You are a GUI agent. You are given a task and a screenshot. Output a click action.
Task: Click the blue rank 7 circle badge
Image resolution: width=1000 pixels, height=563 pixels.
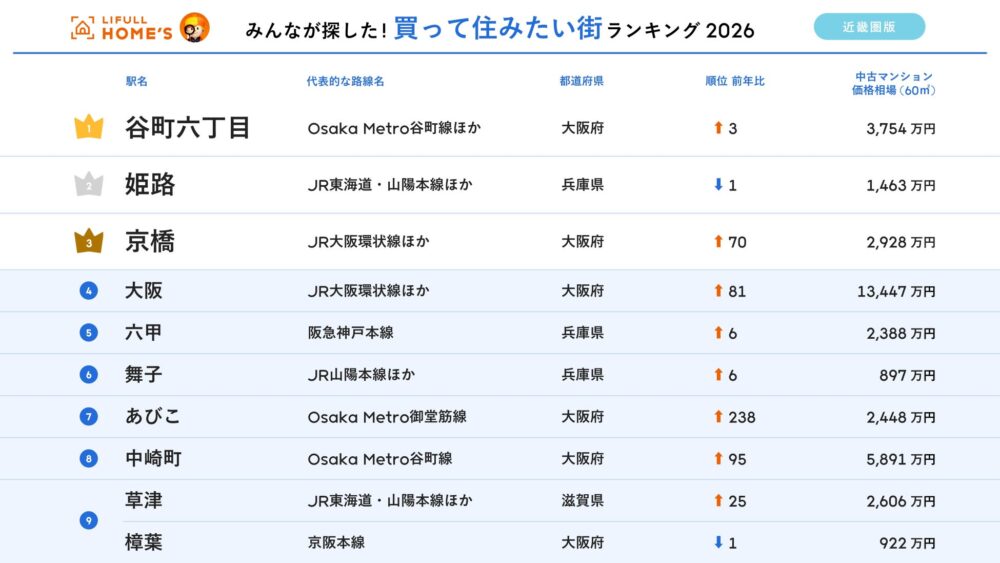pos(89,416)
